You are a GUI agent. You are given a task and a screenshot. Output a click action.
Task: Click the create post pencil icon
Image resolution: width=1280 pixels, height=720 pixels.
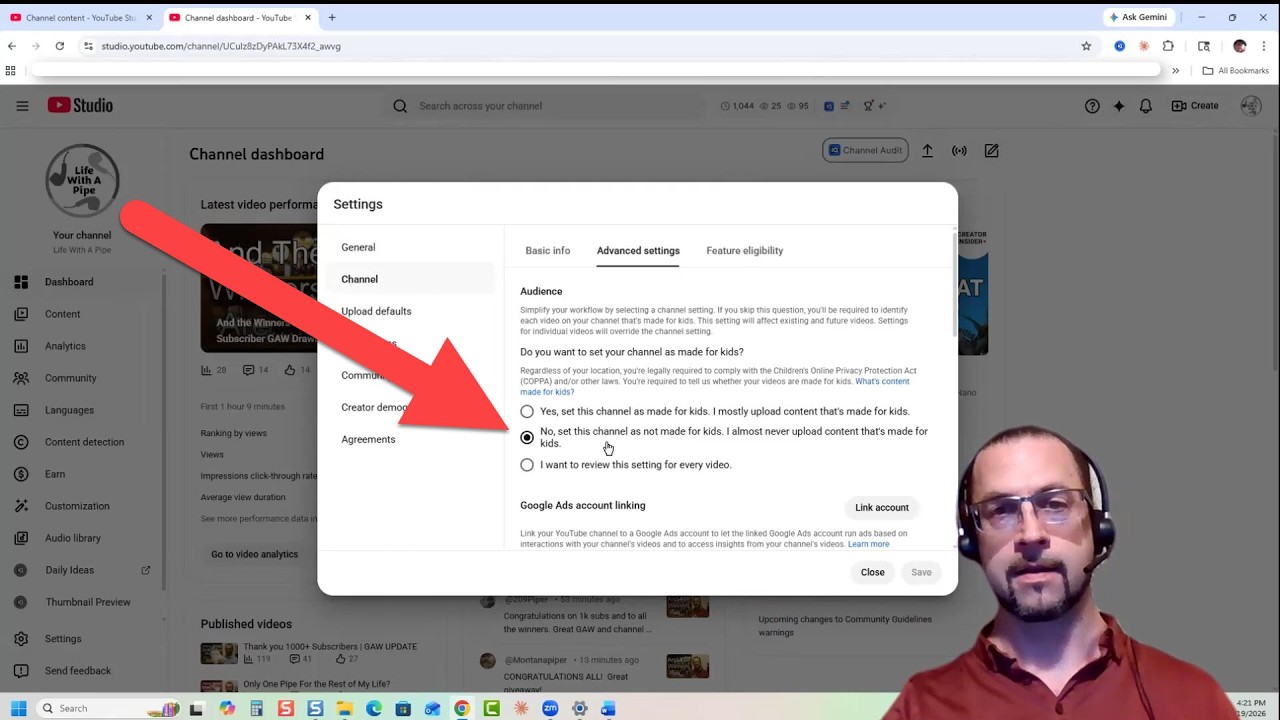click(x=991, y=151)
